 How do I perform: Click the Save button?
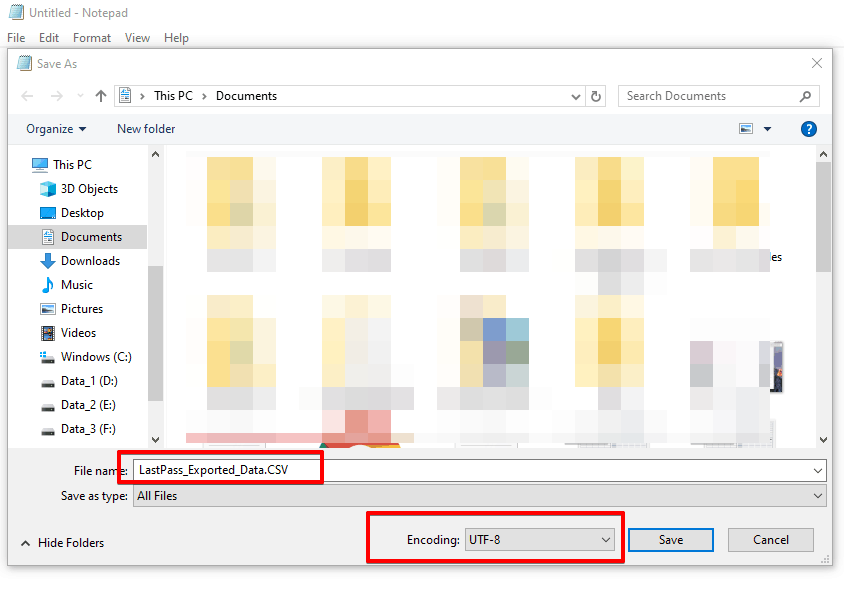671,540
